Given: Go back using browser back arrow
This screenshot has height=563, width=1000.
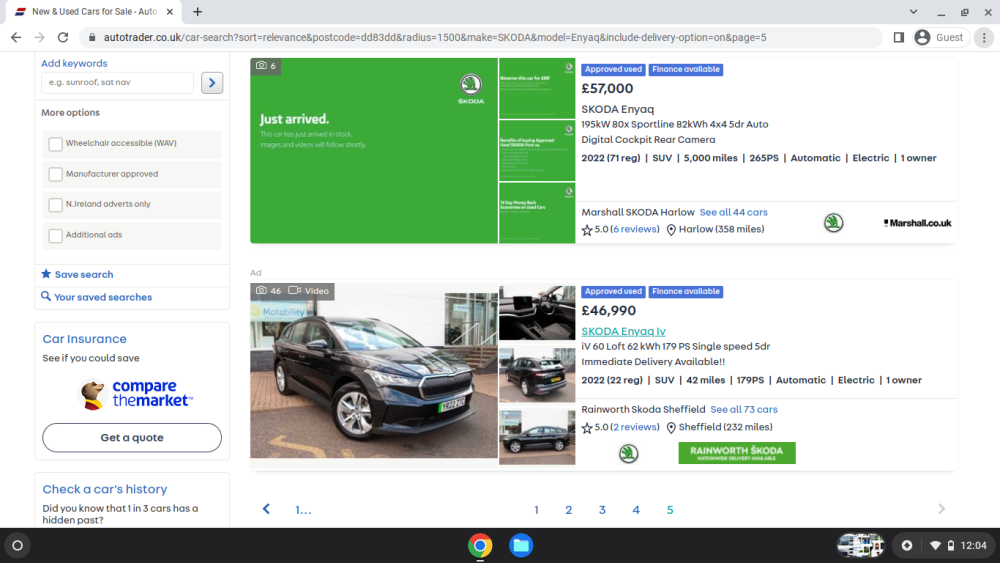Looking at the screenshot, I should 16,38.
